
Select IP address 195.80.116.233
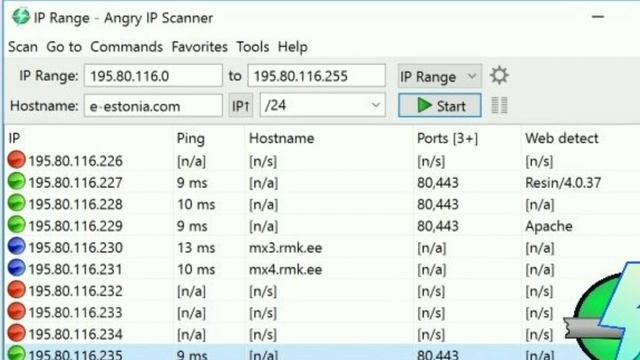pyautogui.click(x=76, y=312)
